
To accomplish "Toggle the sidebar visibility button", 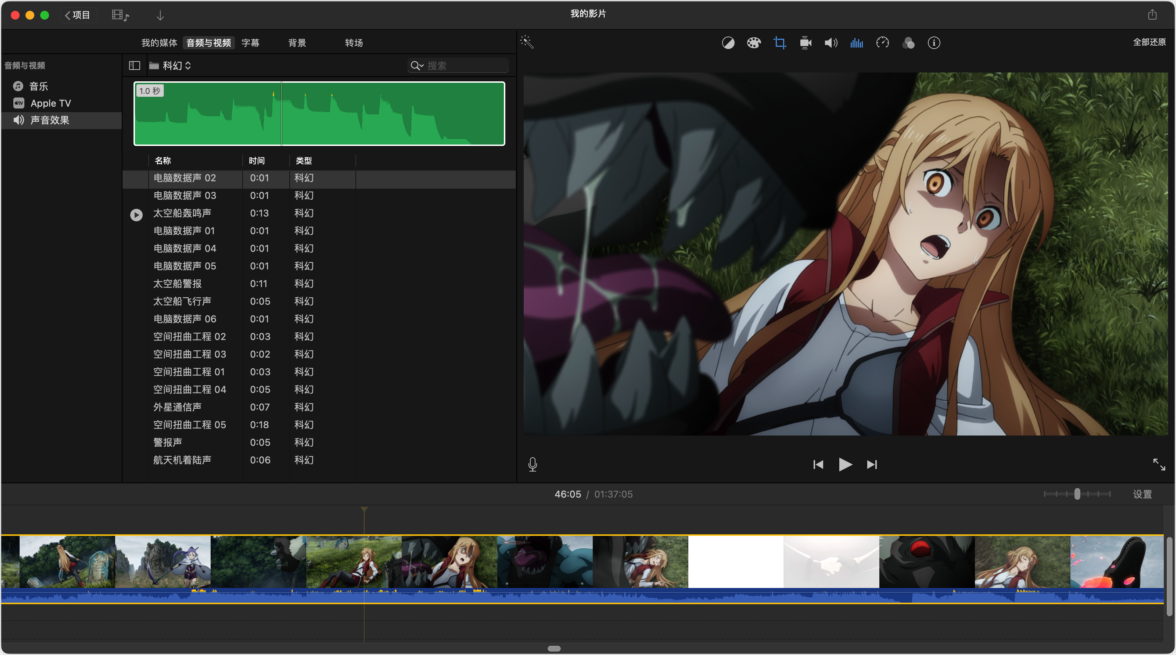I will point(134,65).
